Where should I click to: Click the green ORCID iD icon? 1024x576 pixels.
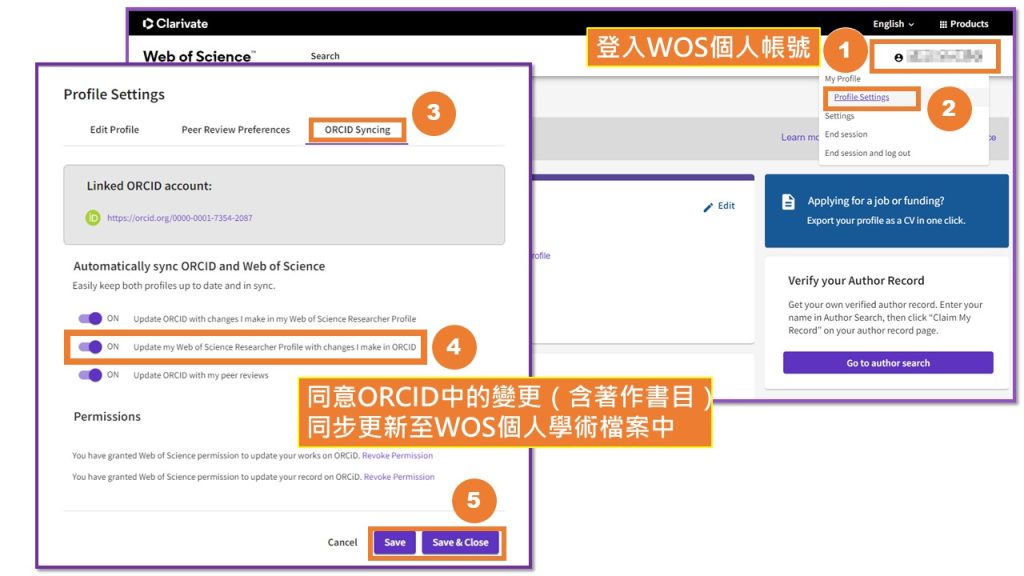93,217
